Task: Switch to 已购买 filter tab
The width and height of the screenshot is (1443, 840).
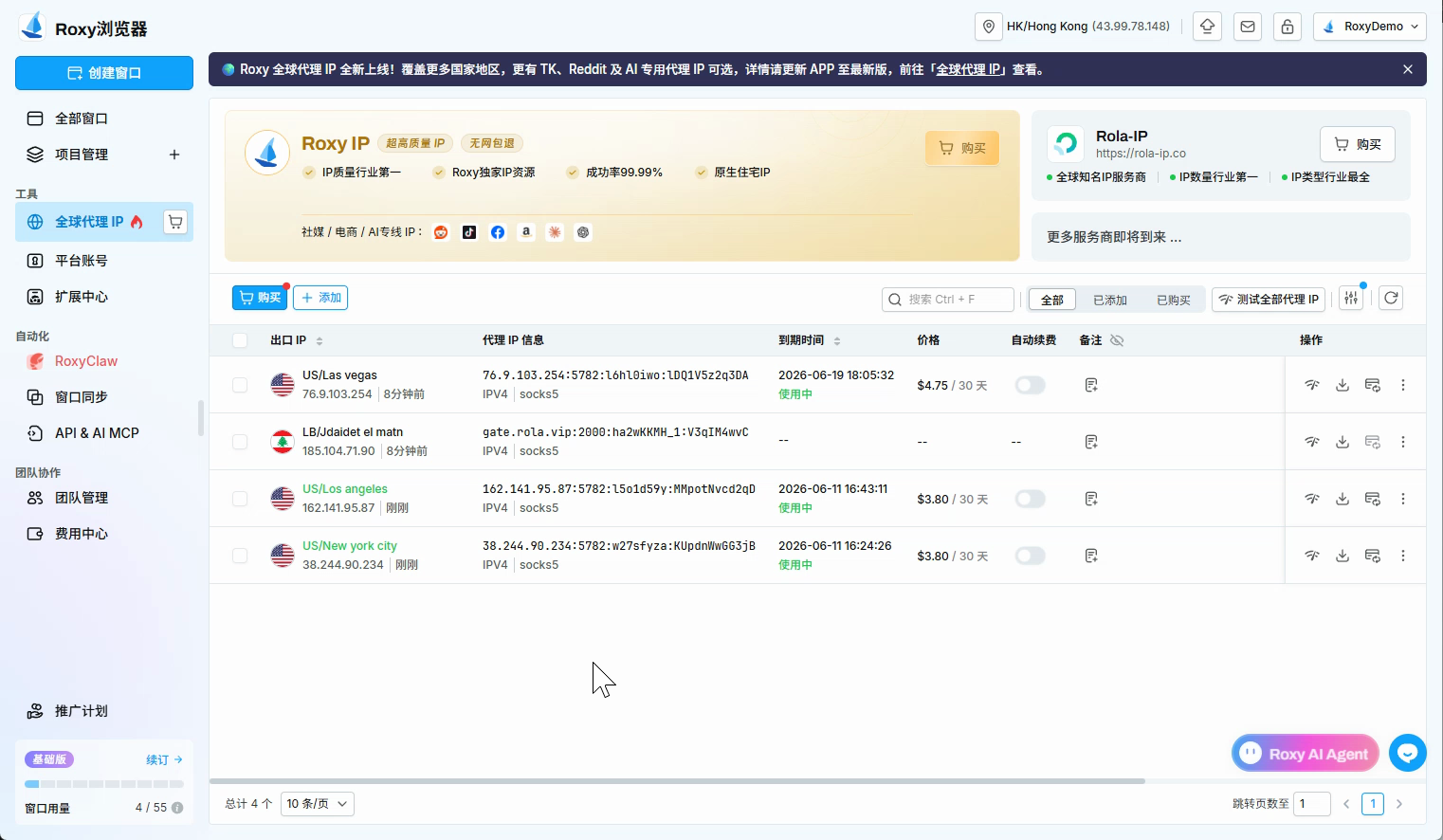Action: (1174, 300)
